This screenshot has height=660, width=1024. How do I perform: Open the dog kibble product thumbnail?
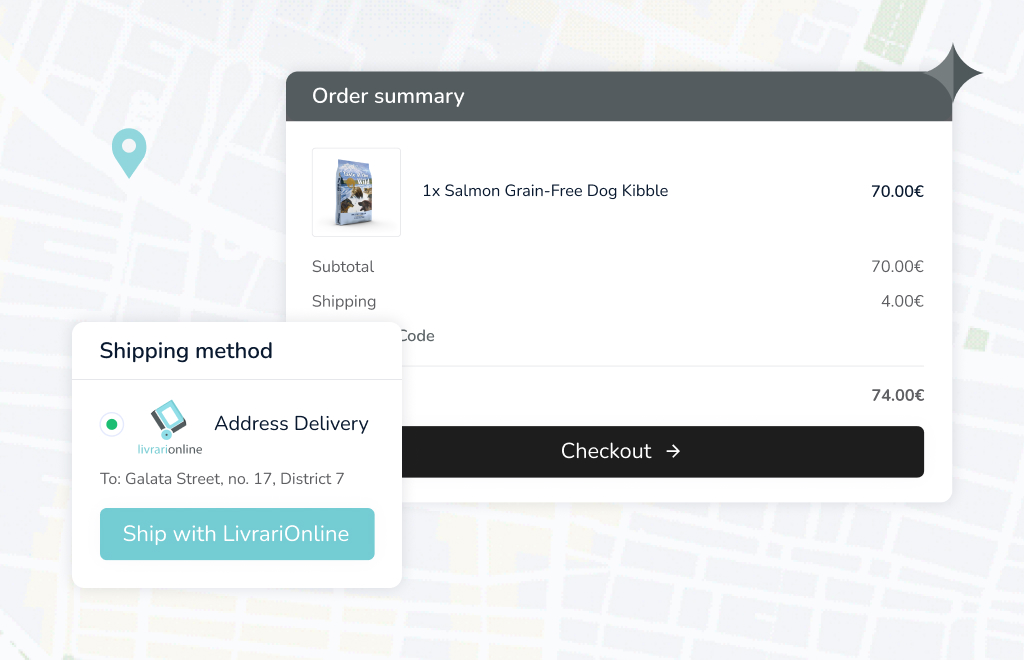[x=356, y=192]
